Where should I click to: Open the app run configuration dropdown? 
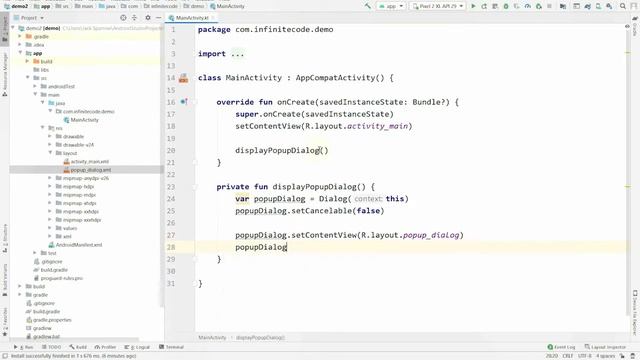pyautogui.click(x=391, y=6)
